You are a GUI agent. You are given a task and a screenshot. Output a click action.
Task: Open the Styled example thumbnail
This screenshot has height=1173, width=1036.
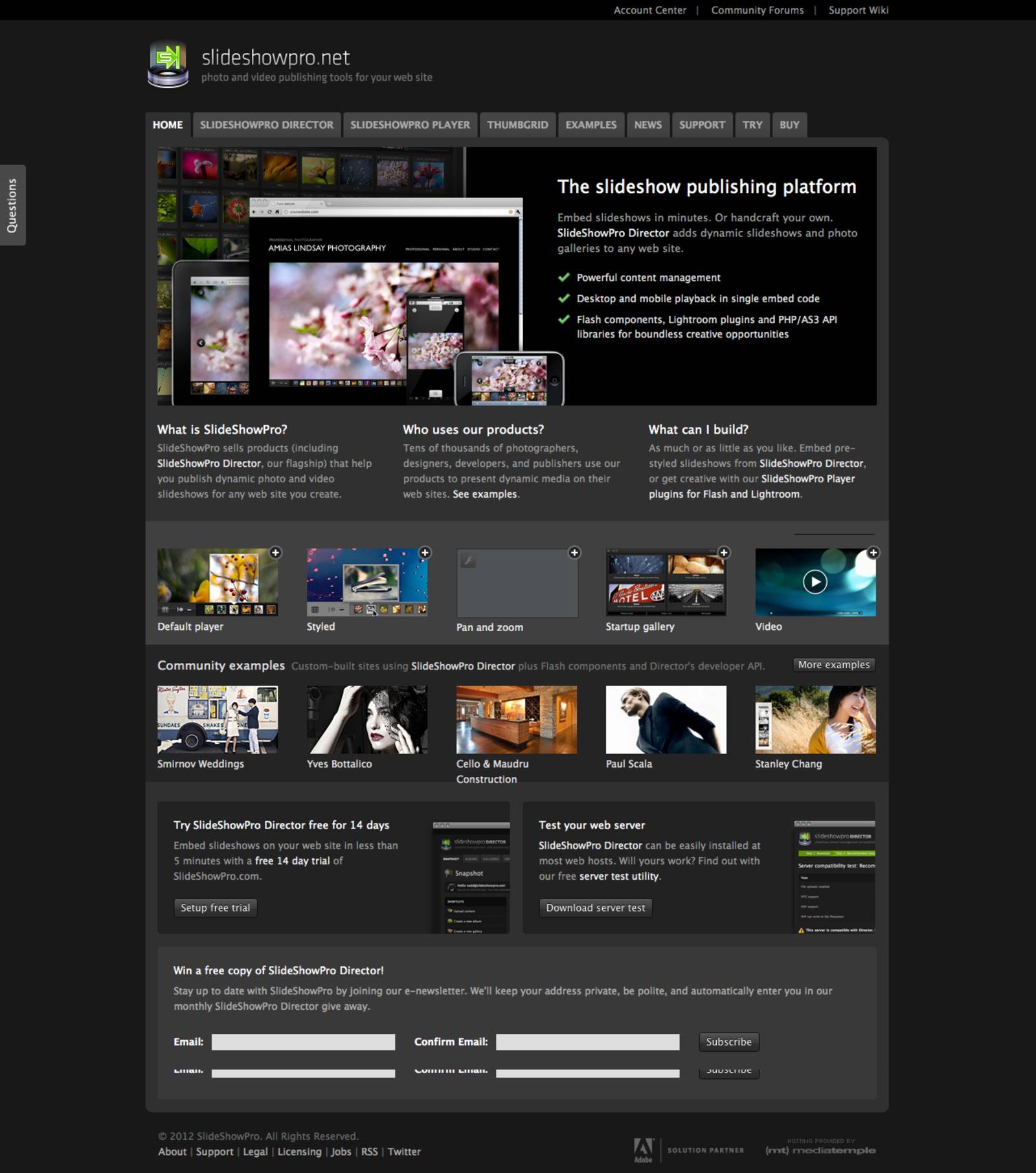point(367,582)
